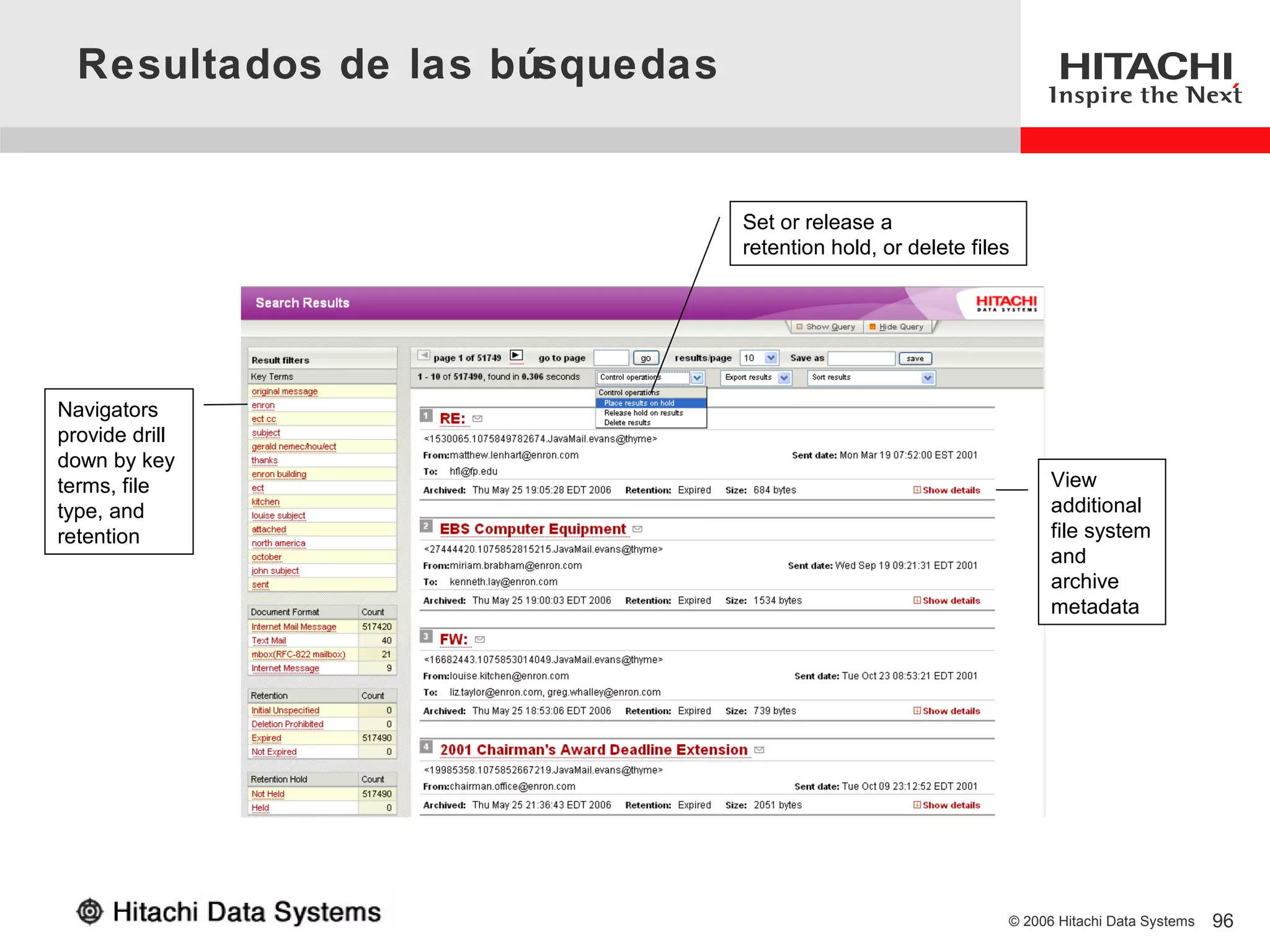The width and height of the screenshot is (1270, 952).
Task: Click the save button
Action: [x=915, y=358]
